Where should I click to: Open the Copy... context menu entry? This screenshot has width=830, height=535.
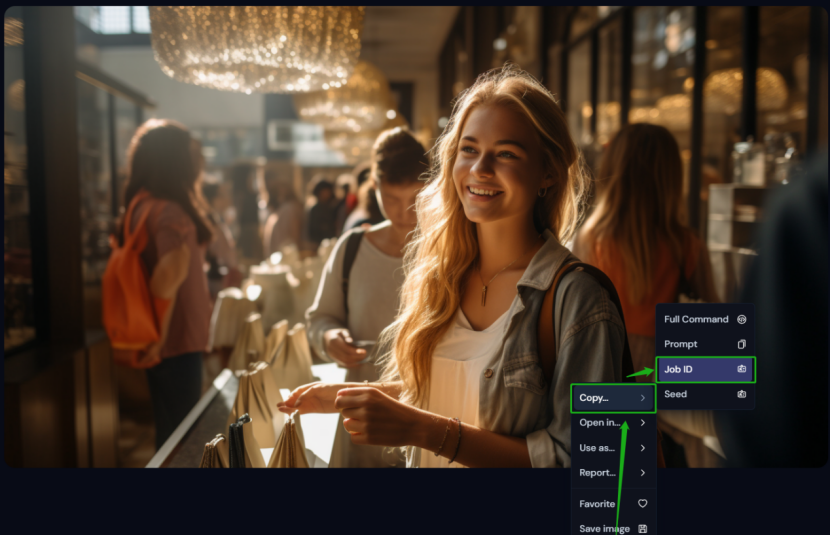point(613,398)
